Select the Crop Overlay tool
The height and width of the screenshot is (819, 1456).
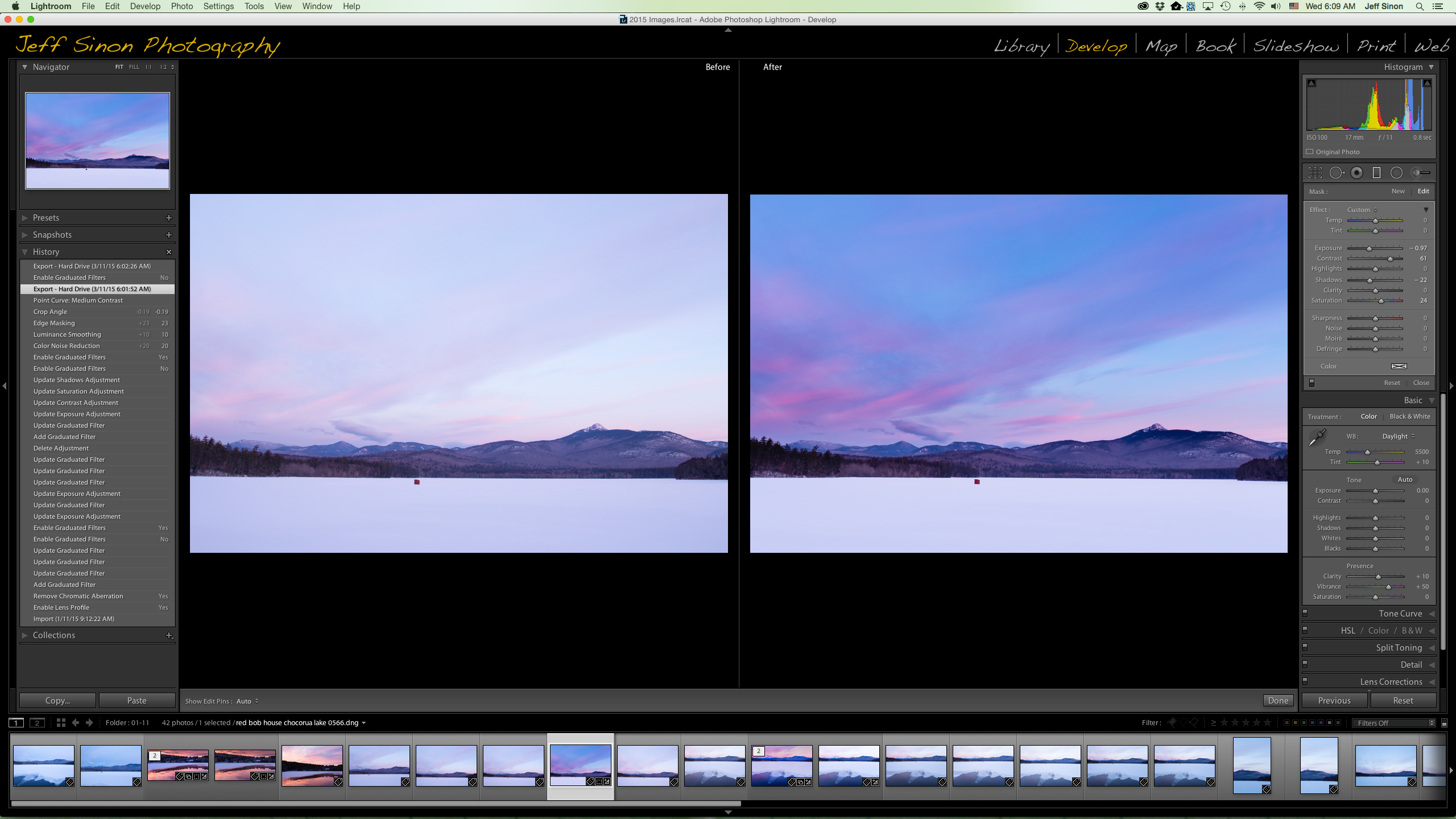pyautogui.click(x=1315, y=173)
